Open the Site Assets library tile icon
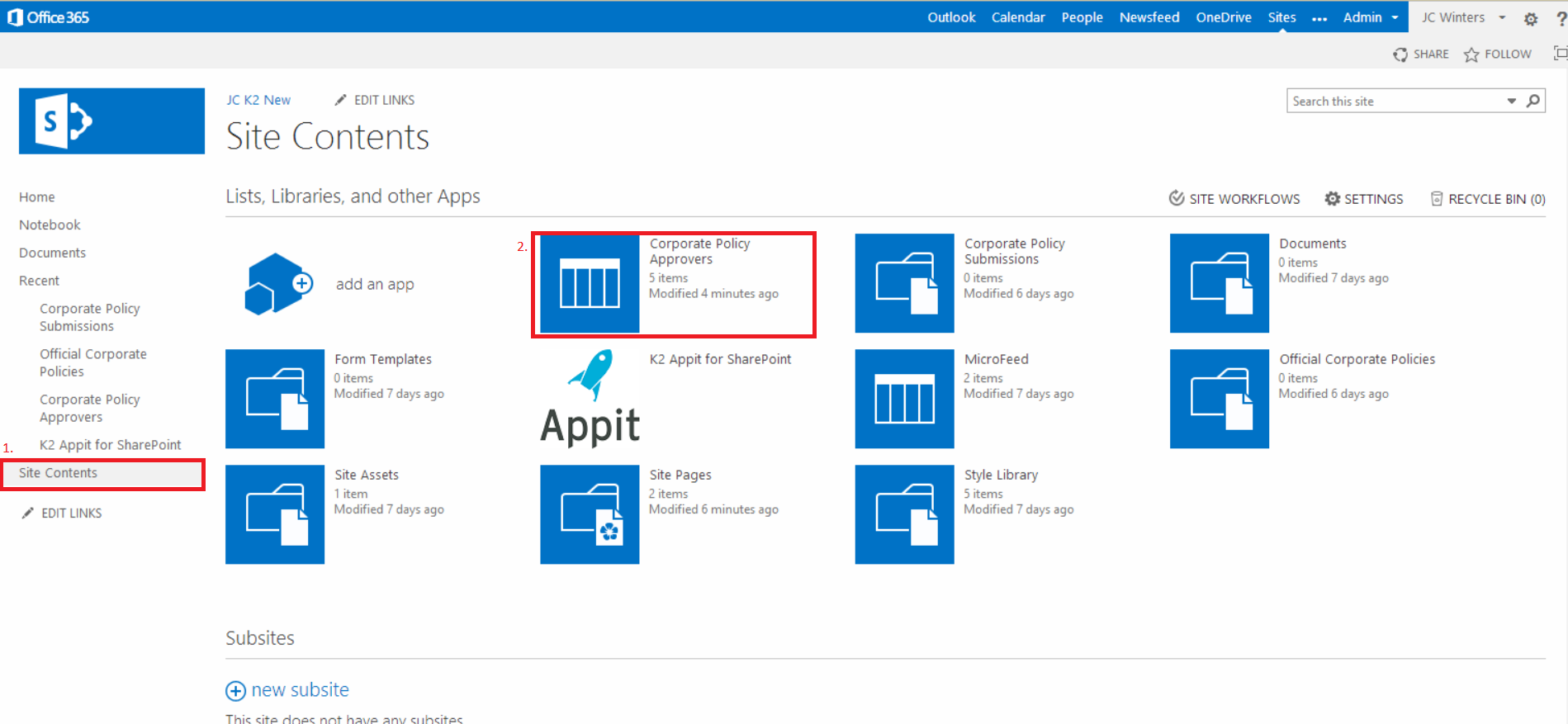 coord(275,514)
